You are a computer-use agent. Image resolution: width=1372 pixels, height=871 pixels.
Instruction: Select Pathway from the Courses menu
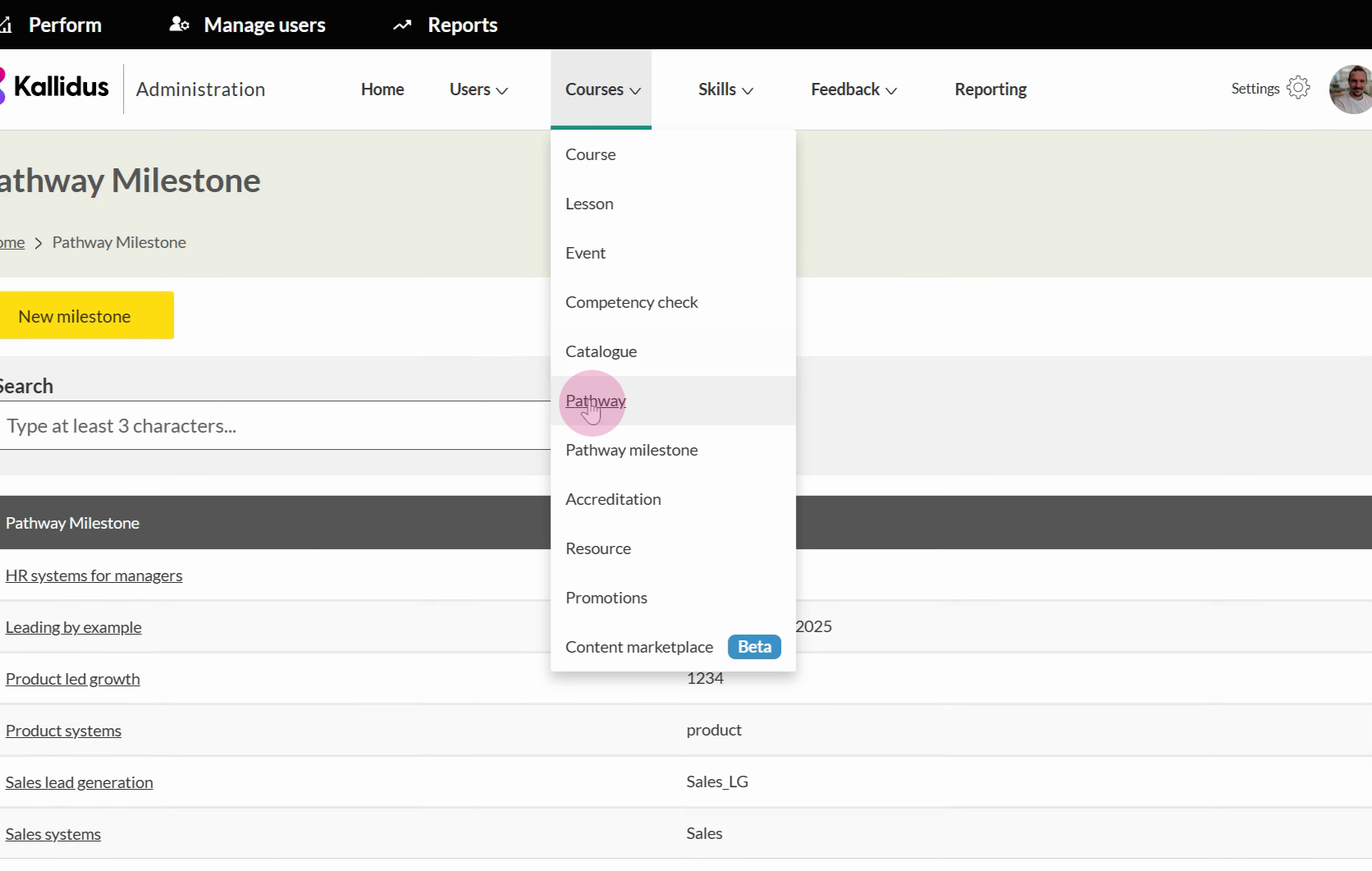pos(596,401)
